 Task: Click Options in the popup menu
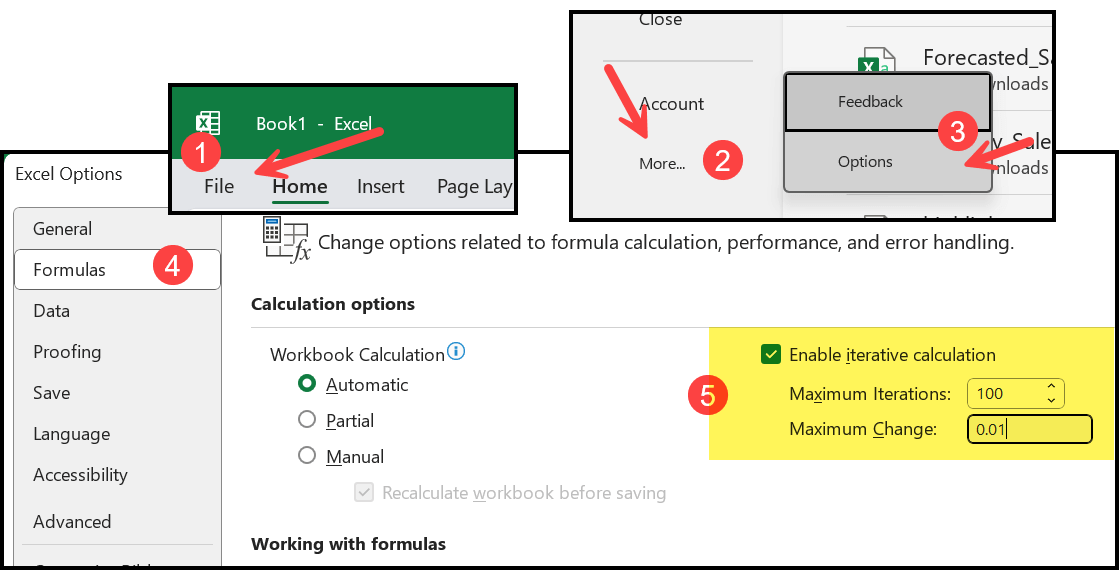click(x=888, y=162)
